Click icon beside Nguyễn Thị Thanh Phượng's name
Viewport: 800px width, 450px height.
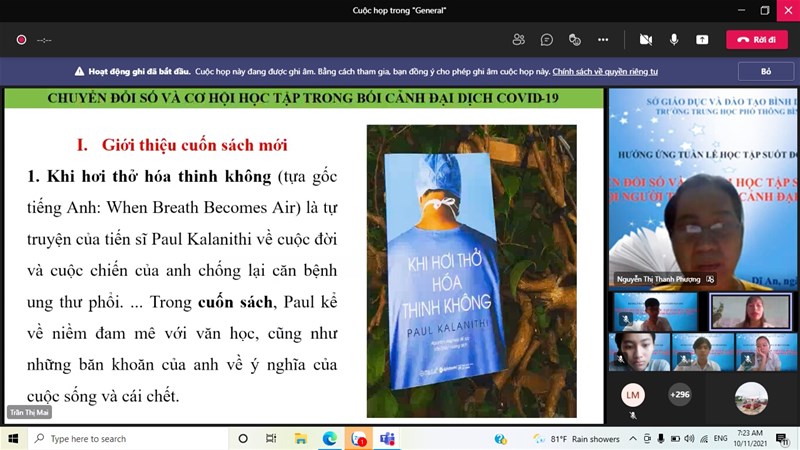(x=710, y=279)
